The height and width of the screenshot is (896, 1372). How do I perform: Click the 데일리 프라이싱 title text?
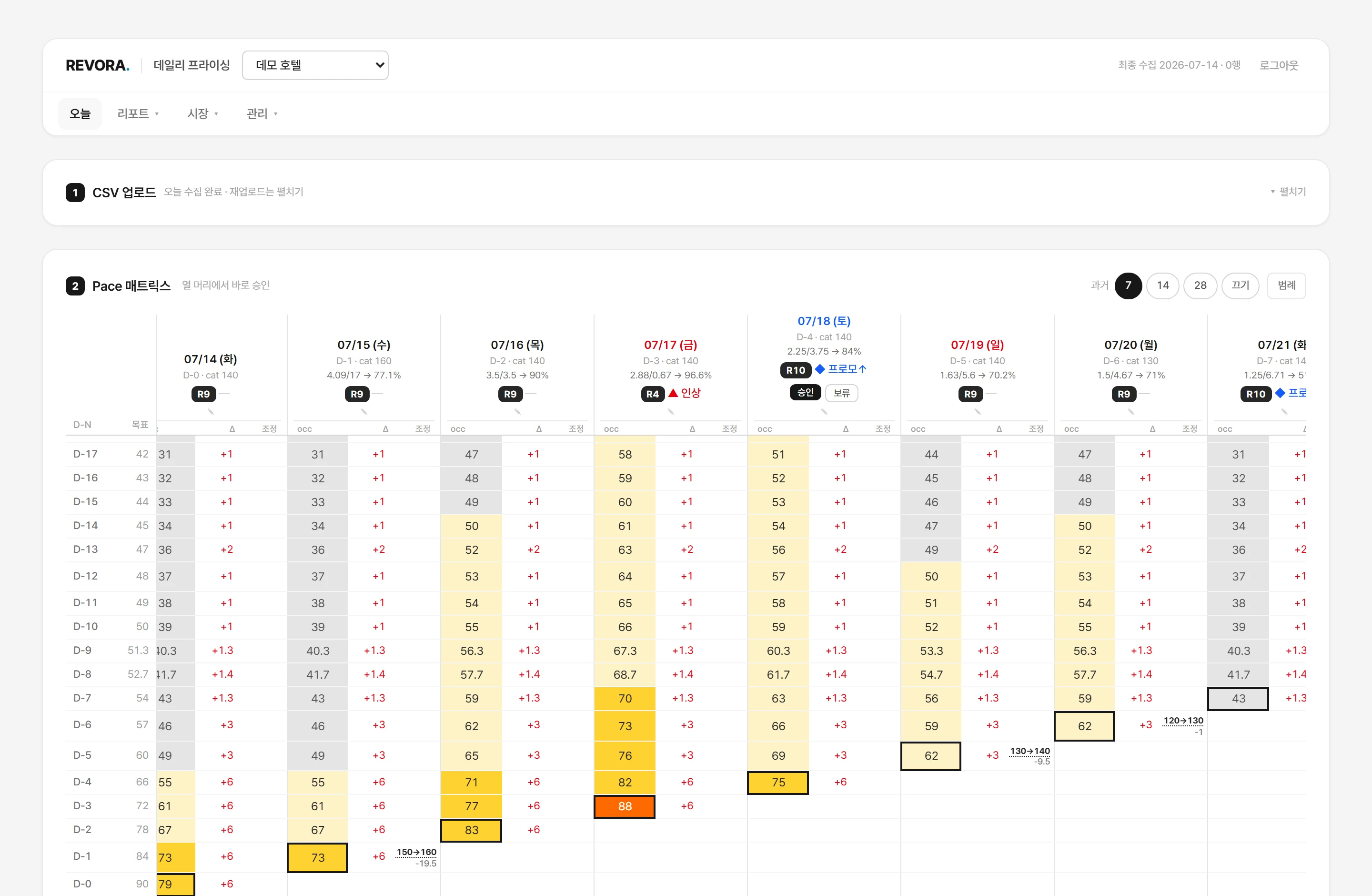192,65
